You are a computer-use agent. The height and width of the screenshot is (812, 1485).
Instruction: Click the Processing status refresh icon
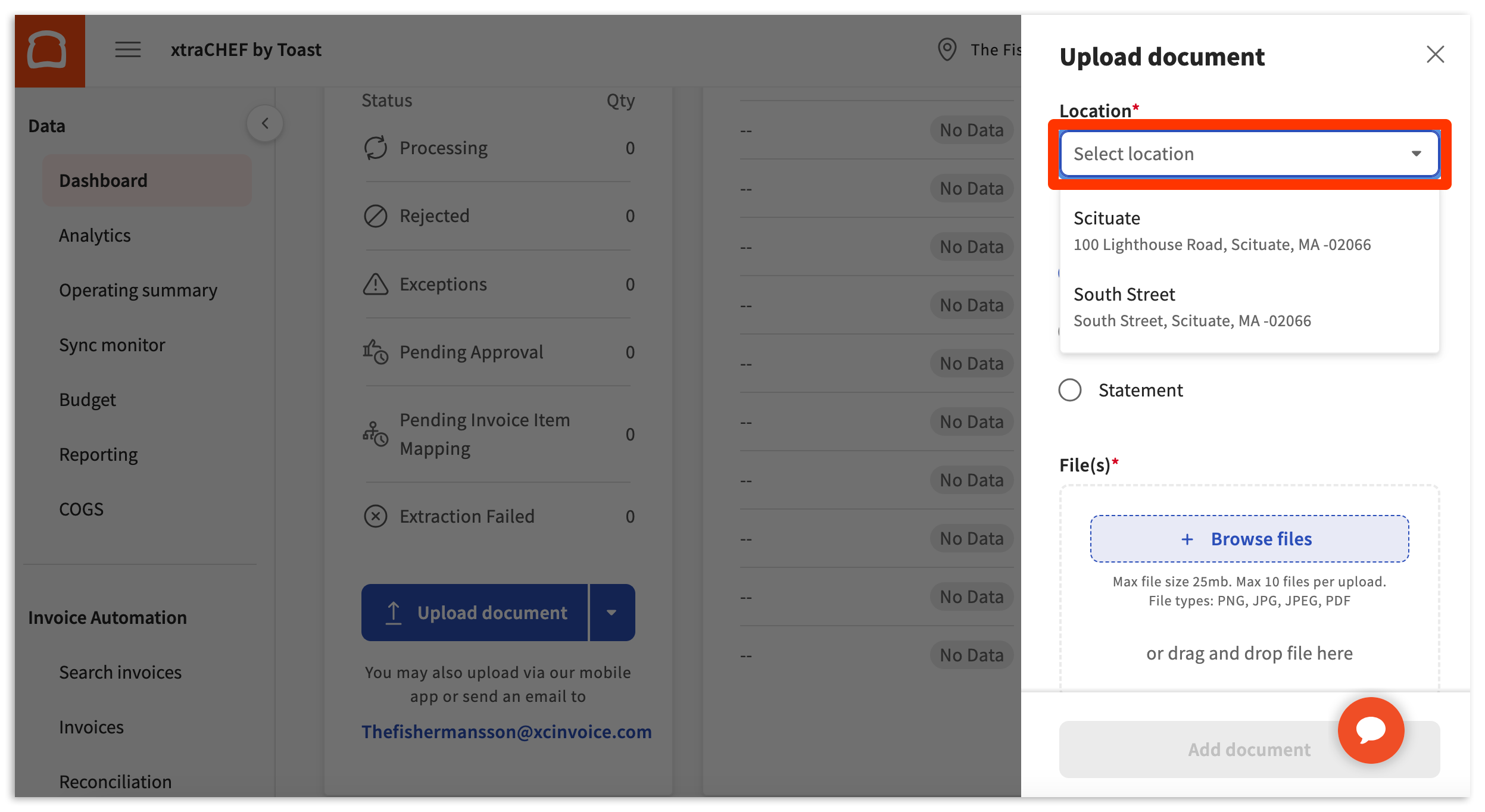click(x=375, y=148)
